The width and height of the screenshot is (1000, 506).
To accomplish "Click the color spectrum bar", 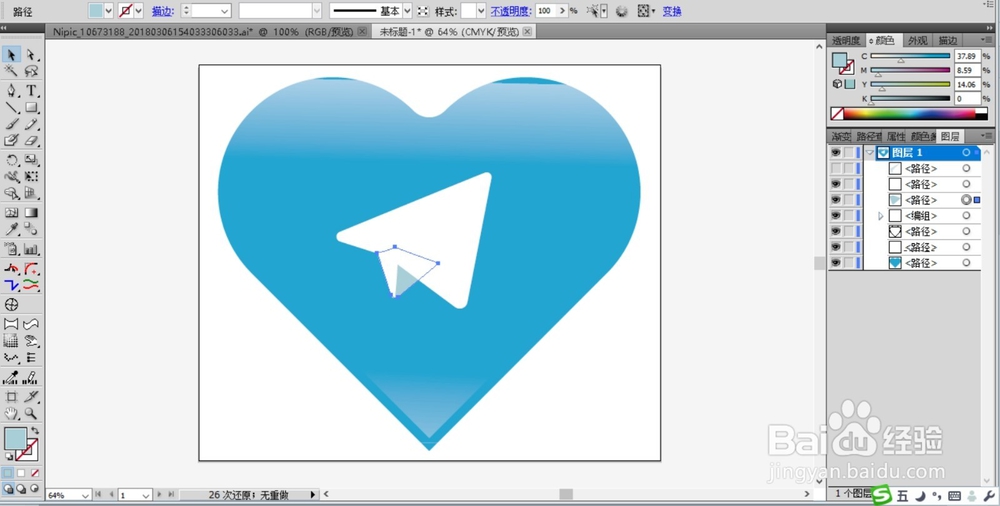I will tap(909, 114).
